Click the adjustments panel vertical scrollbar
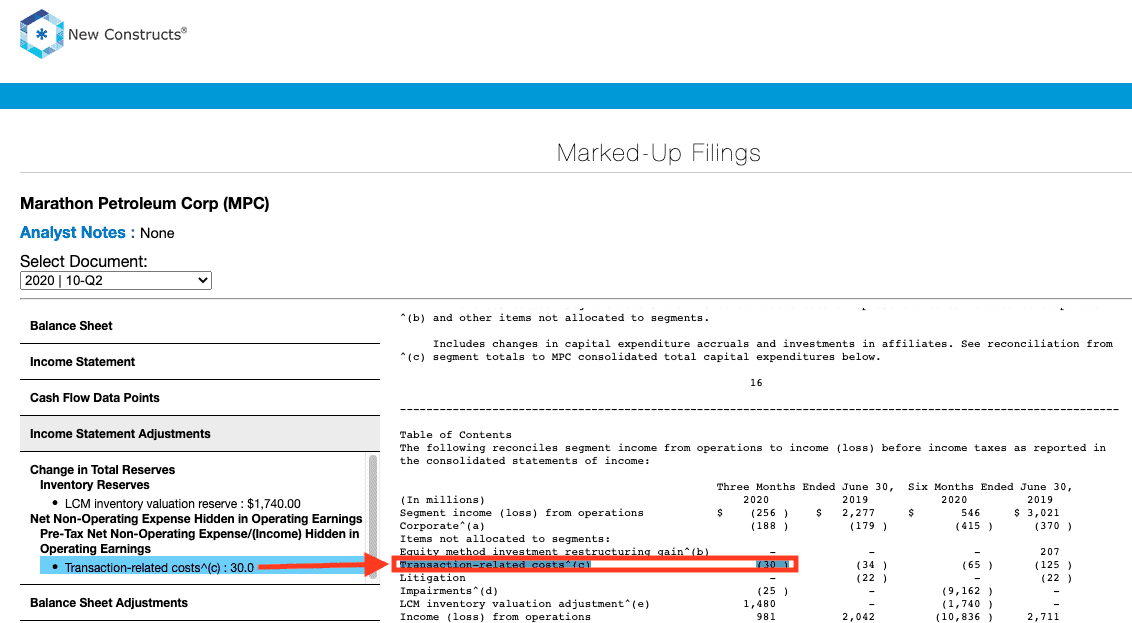Image resolution: width=1132 pixels, height=623 pixels. (373, 515)
